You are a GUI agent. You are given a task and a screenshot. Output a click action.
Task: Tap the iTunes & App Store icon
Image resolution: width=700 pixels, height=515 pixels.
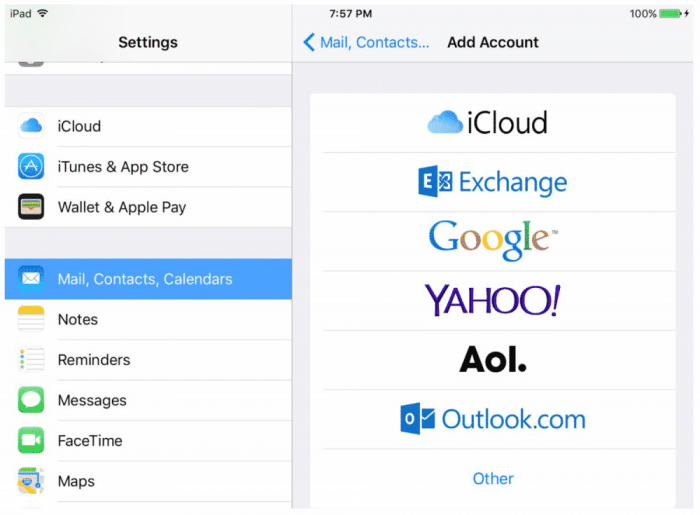(31, 166)
